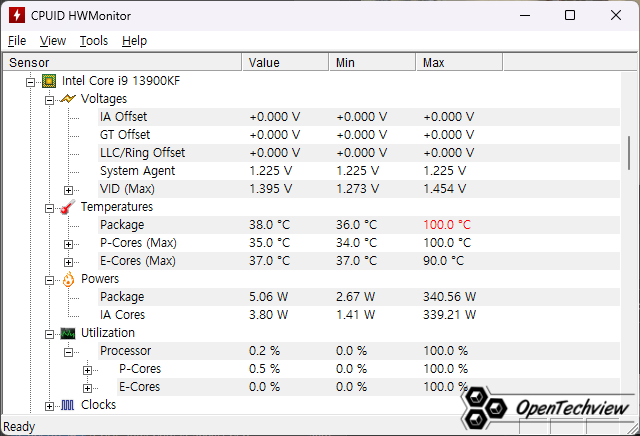Image resolution: width=640 pixels, height=436 pixels.
Task: Collapse the Processor utilization row
Action: [69, 352]
